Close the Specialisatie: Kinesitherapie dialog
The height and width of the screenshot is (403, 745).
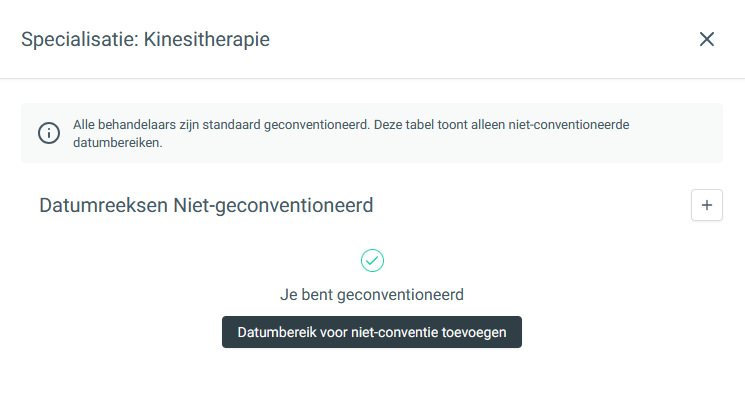coord(707,39)
